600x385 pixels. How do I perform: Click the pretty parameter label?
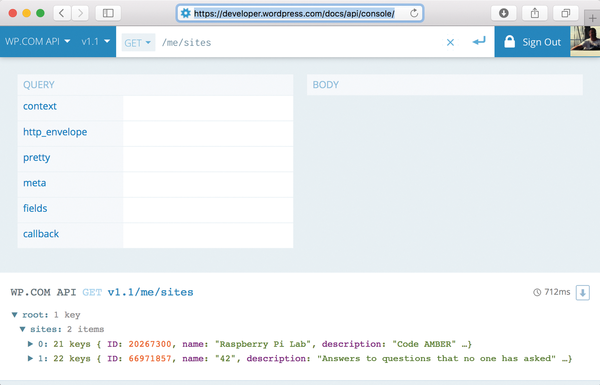click(x=36, y=158)
